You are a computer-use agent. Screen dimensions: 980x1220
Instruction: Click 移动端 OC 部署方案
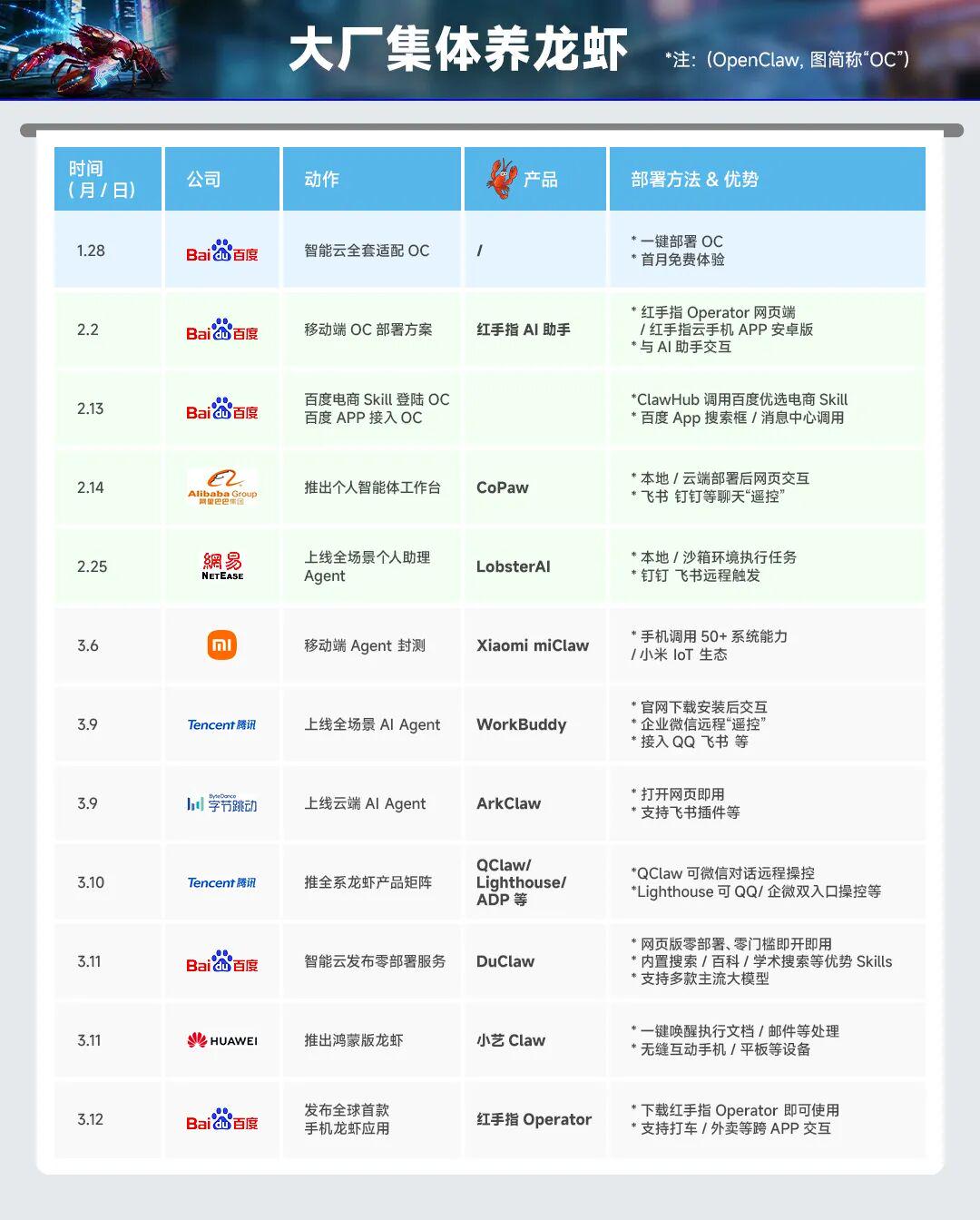[368, 330]
